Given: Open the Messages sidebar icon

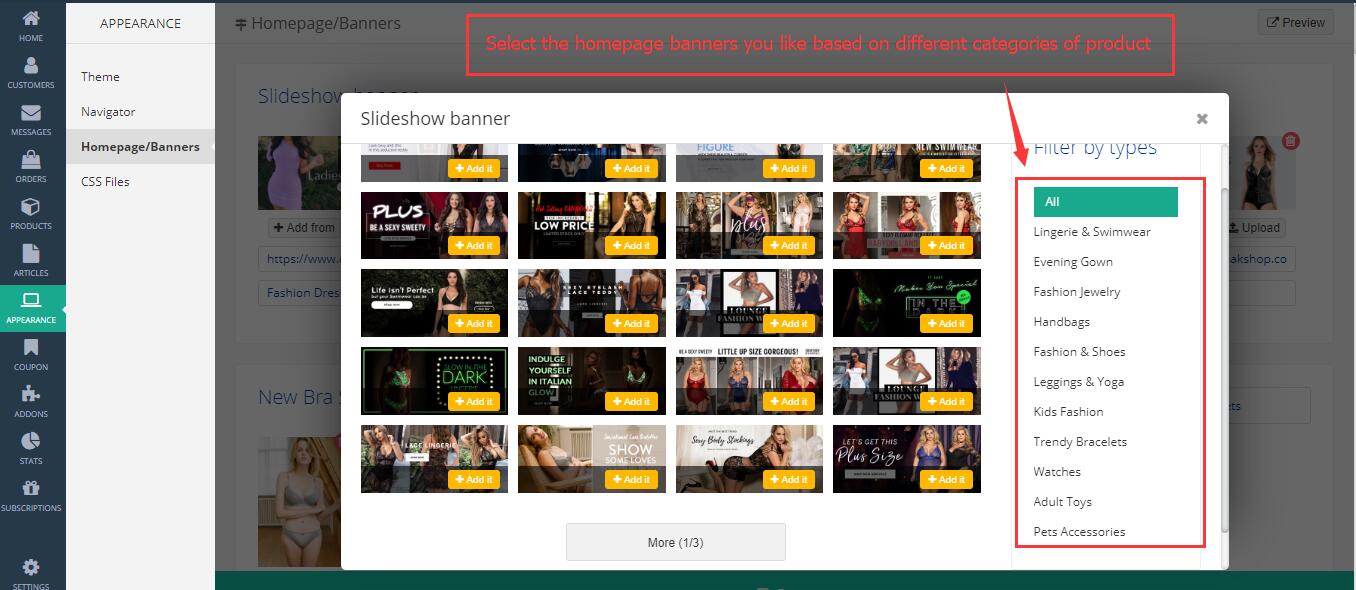Looking at the screenshot, I should click(31, 119).
